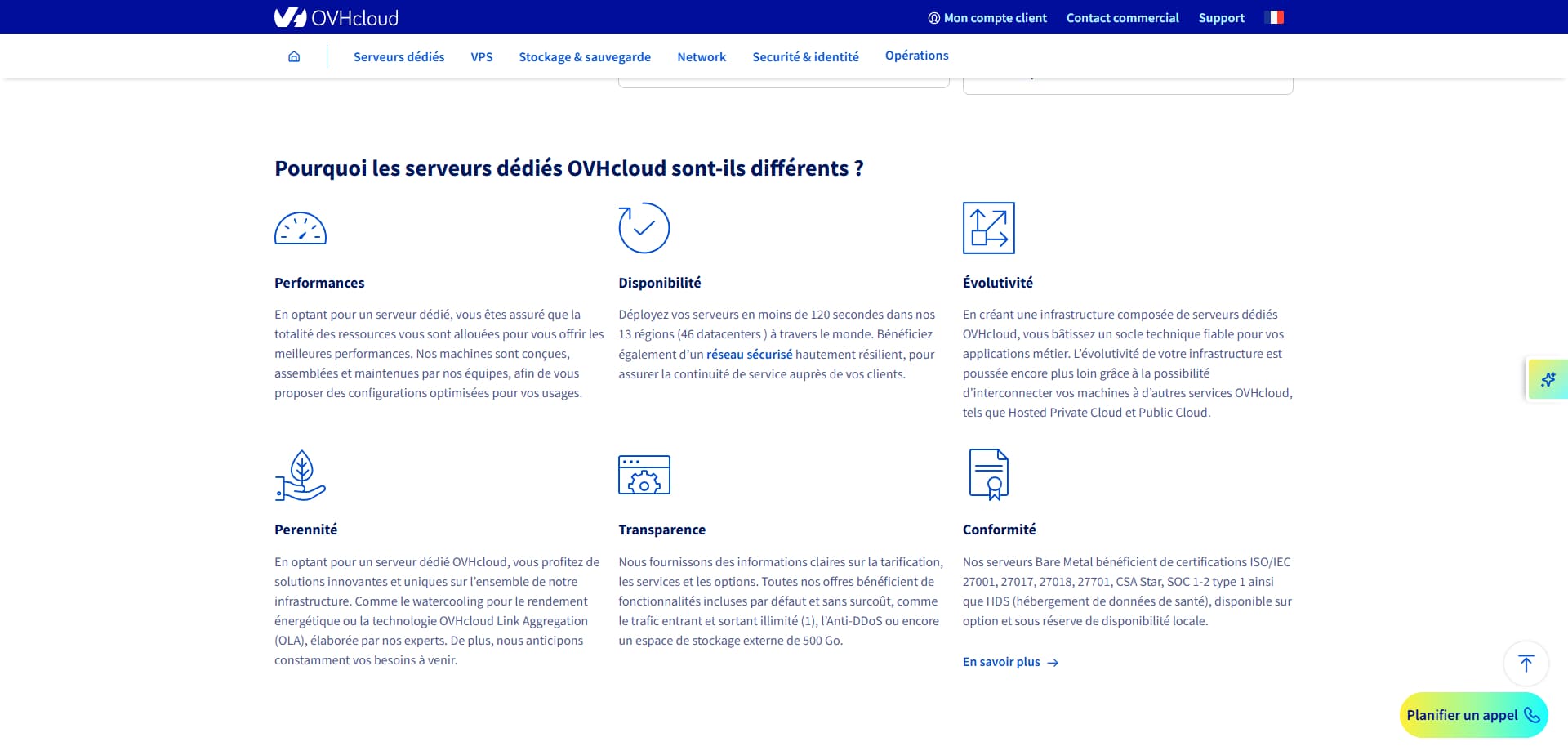Click the Transparence gear window icon
This screenshot has height=751, width=1568.
tap(644, 475)
